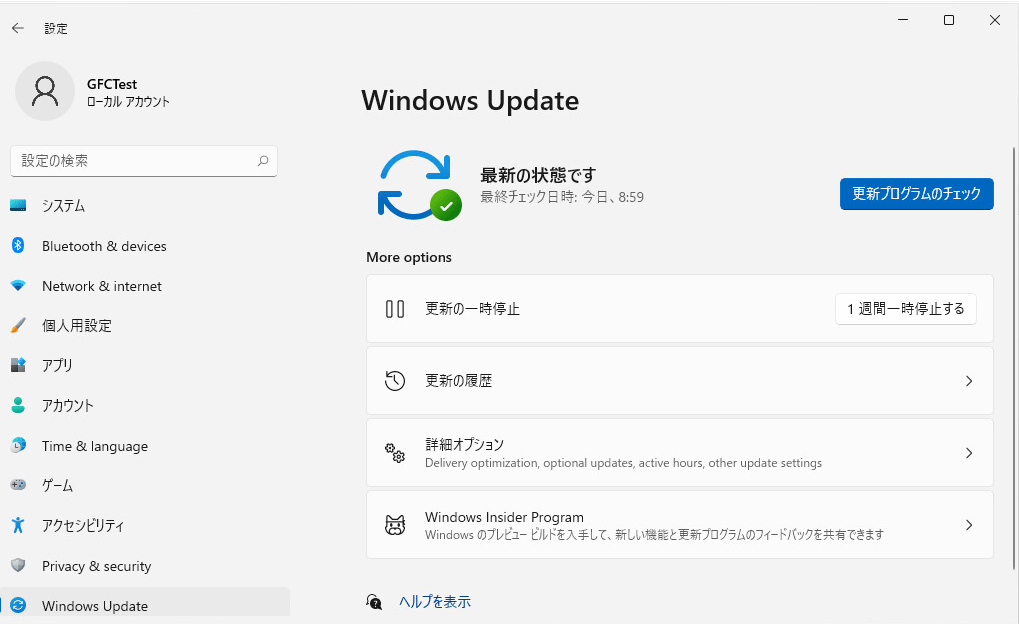
Task: Click the アクセシビリティ figure icon
Action: [x=18, y=525]
